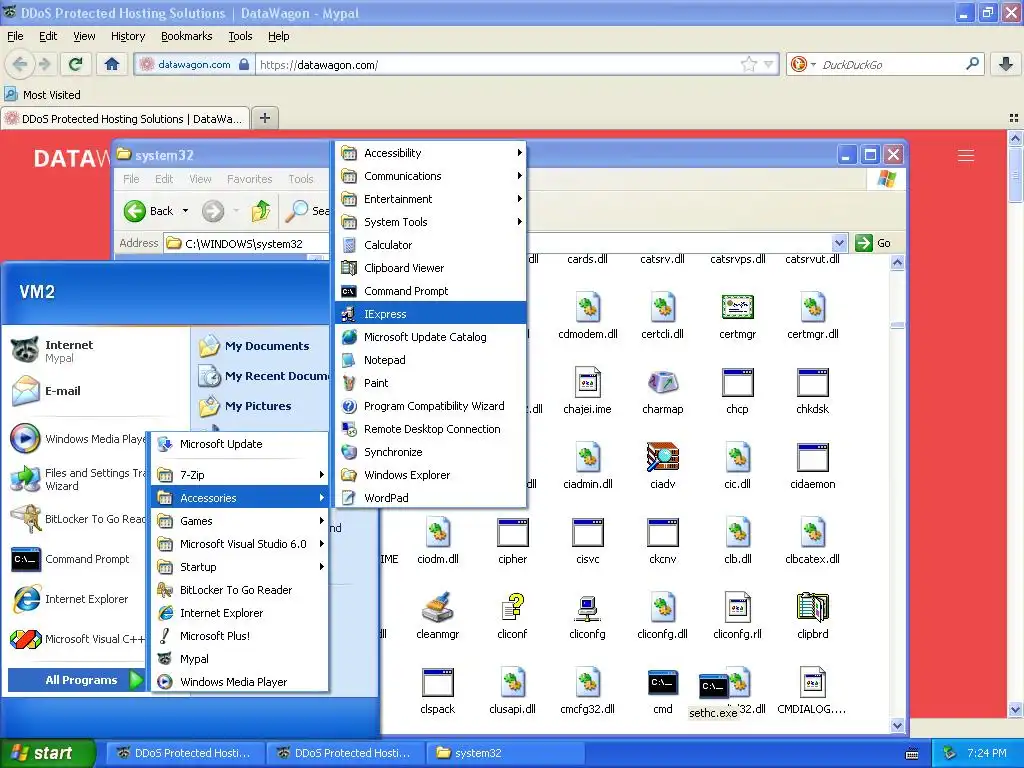
Task: Select the cliconf help file icon
Action: click(x=513, y=607)
